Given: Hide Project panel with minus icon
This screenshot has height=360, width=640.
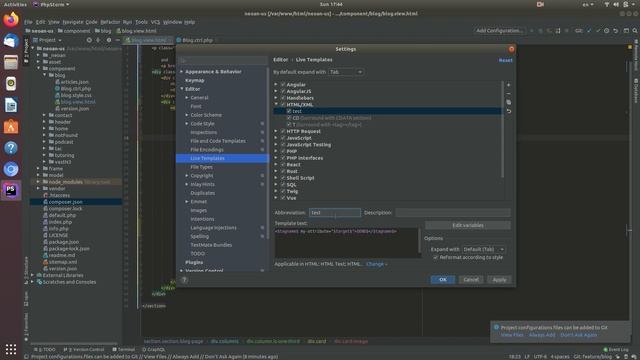Looking at the screenshot, I should [118, 40].
